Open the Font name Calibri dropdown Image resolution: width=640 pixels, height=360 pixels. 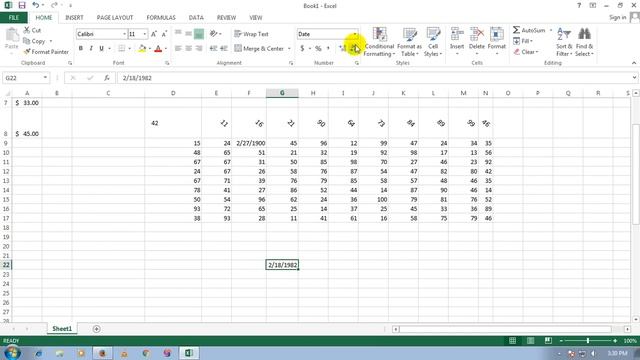pos(124,34)
